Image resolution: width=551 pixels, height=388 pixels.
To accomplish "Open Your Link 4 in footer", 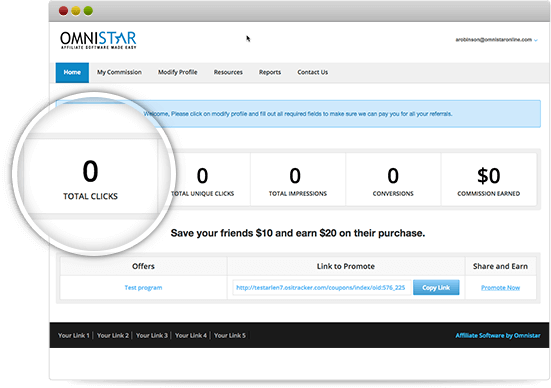I will [191, 335].
